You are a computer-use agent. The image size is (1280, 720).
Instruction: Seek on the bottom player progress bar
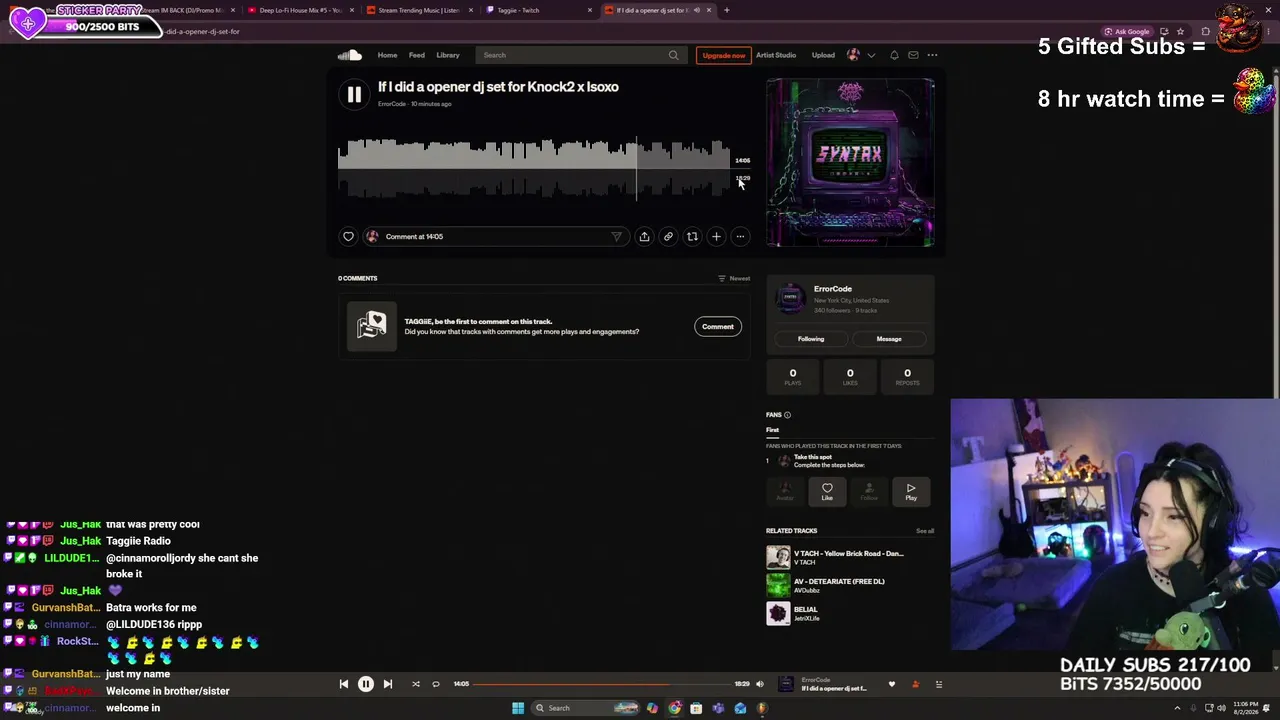coord(602,684)
